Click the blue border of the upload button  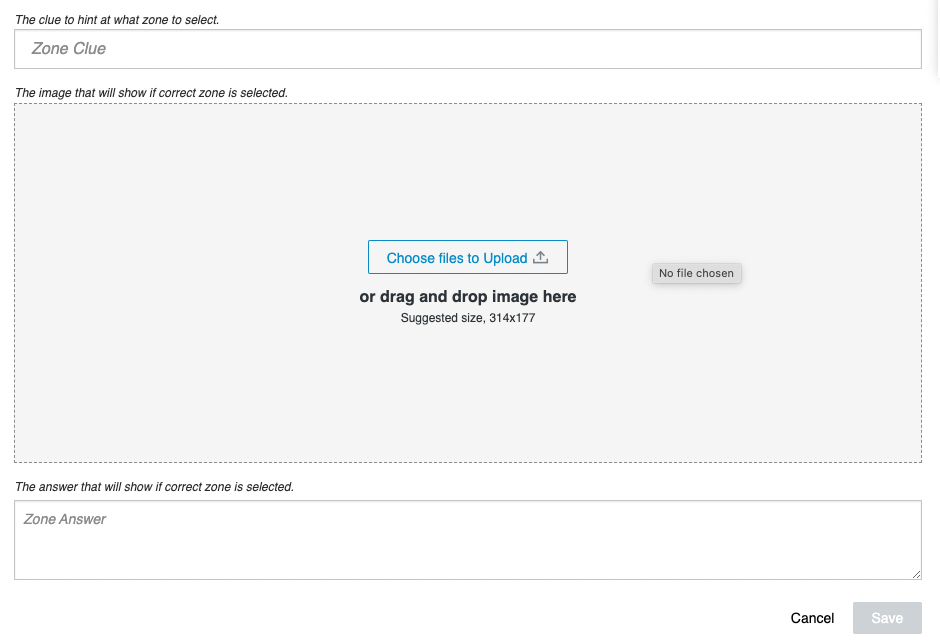tap(369, 257)
